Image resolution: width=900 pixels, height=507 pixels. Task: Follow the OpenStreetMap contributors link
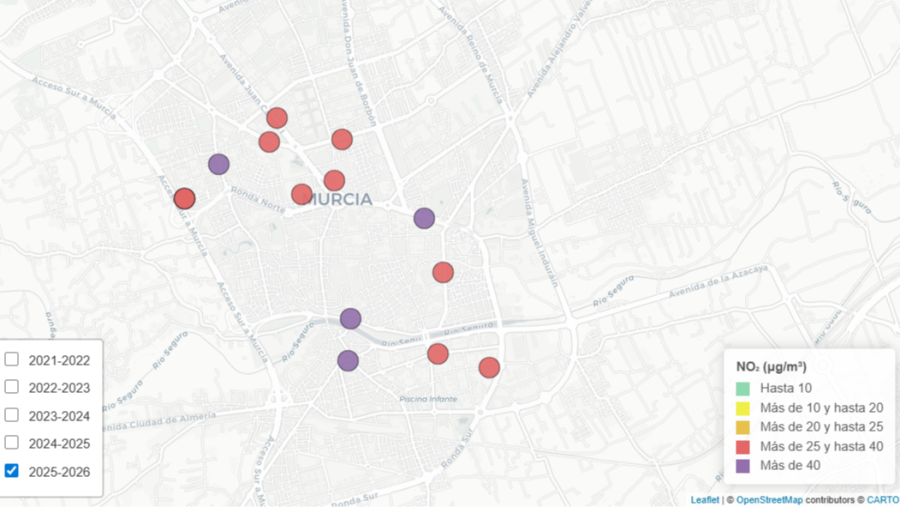point(765,499)
